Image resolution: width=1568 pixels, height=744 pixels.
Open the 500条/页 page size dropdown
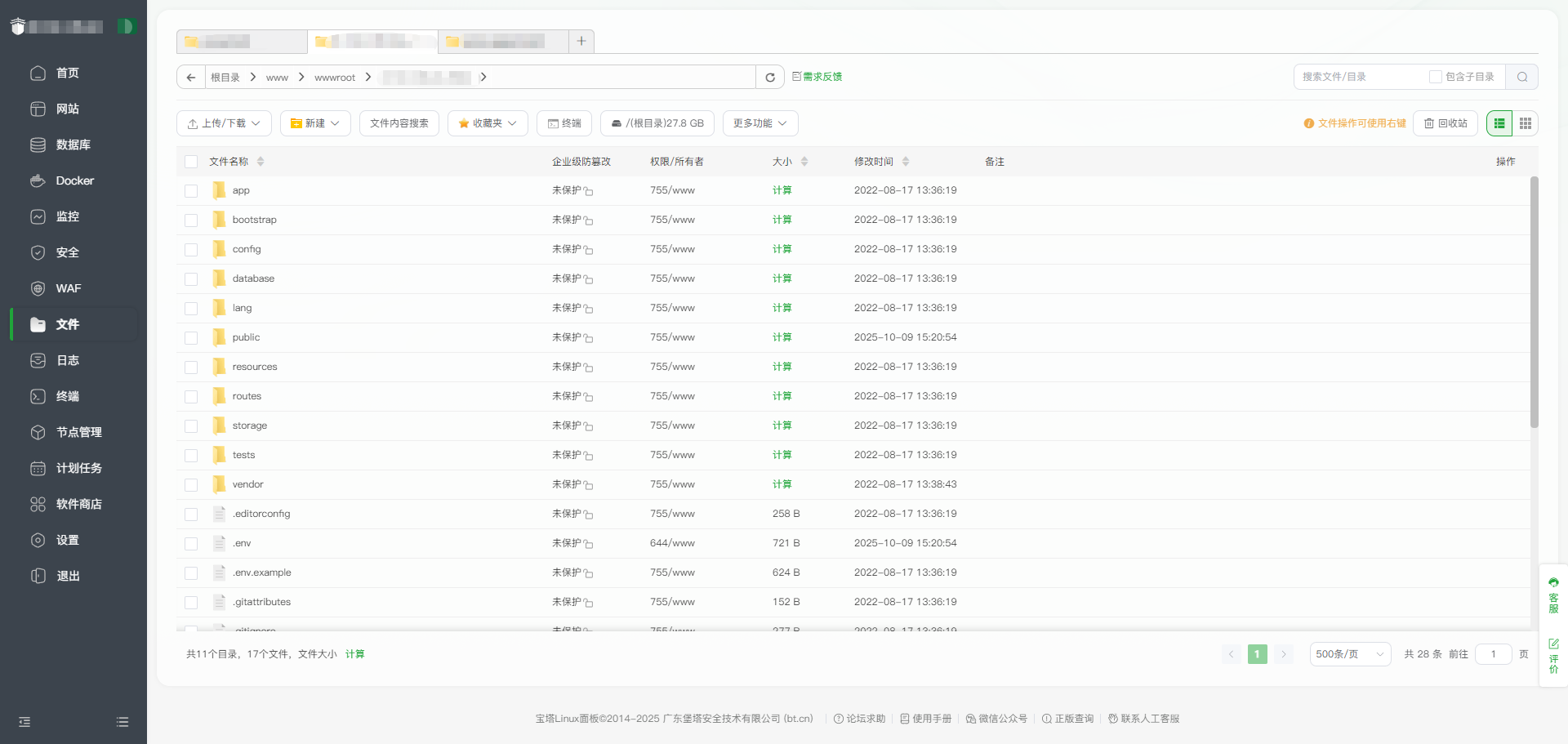[1349, 654]
